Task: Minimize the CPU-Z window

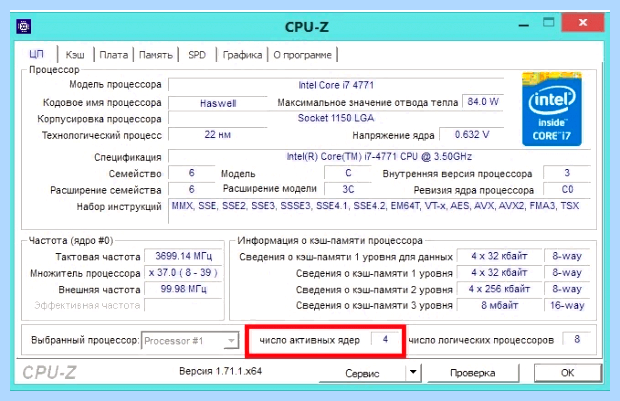Action: (x=524, y=24)
